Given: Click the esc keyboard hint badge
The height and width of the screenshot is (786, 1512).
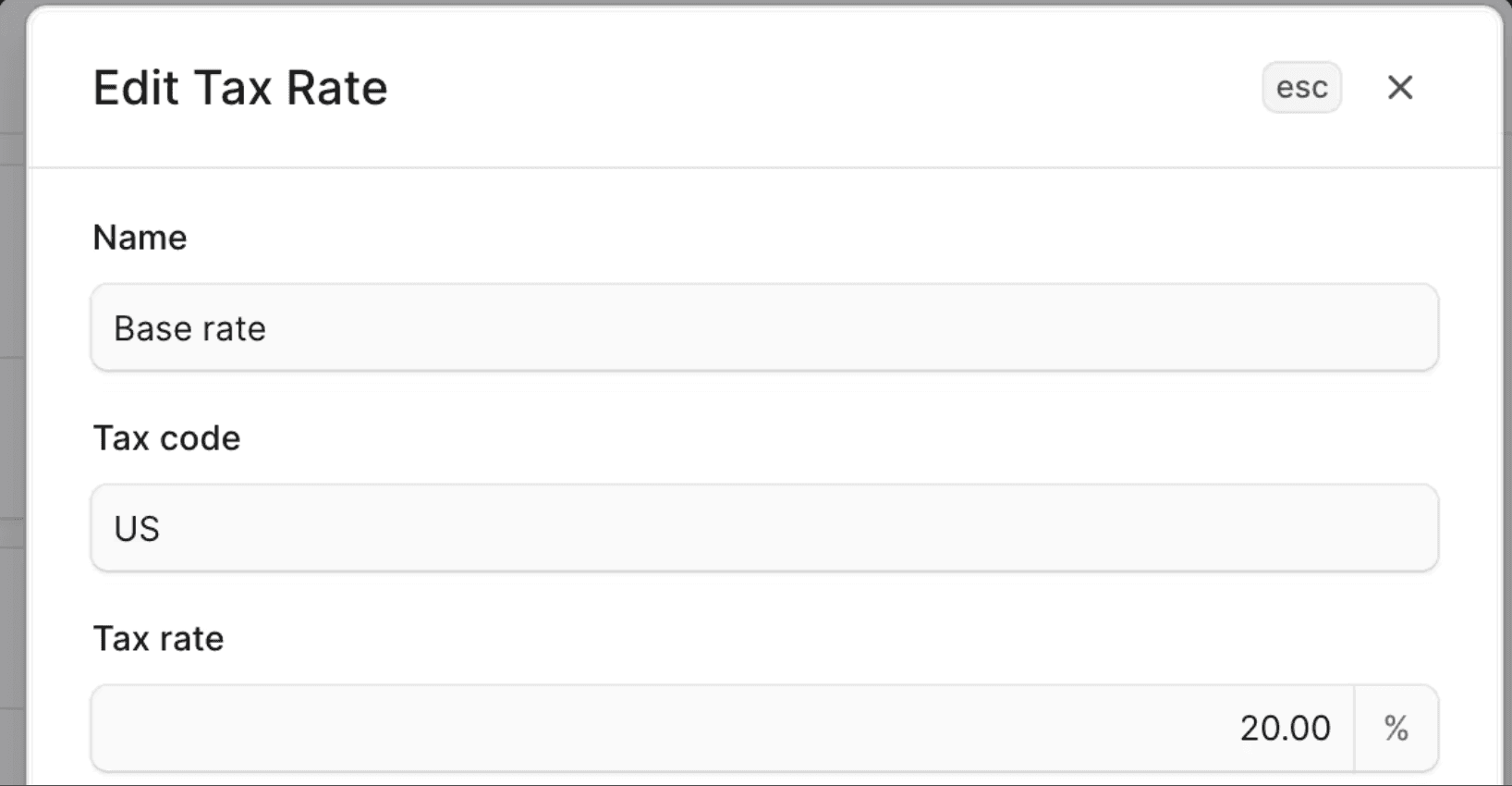Looking at the screenshot, I should pyautogui.click(x=1301, y=87).
